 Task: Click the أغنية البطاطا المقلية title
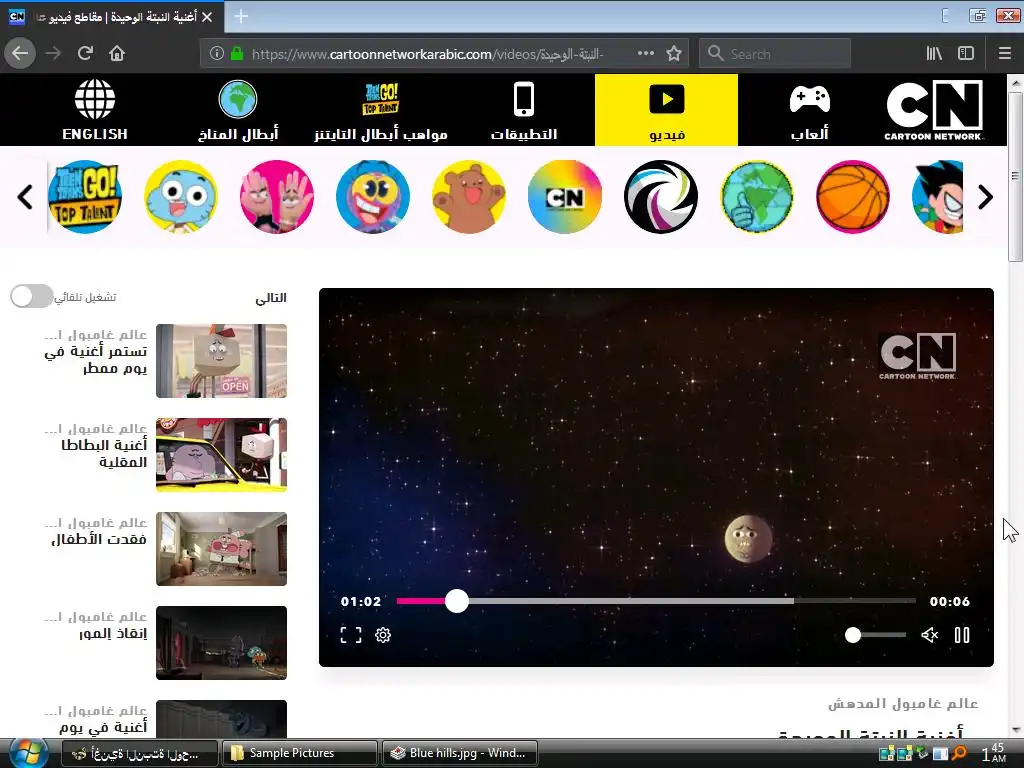point(104,453)
